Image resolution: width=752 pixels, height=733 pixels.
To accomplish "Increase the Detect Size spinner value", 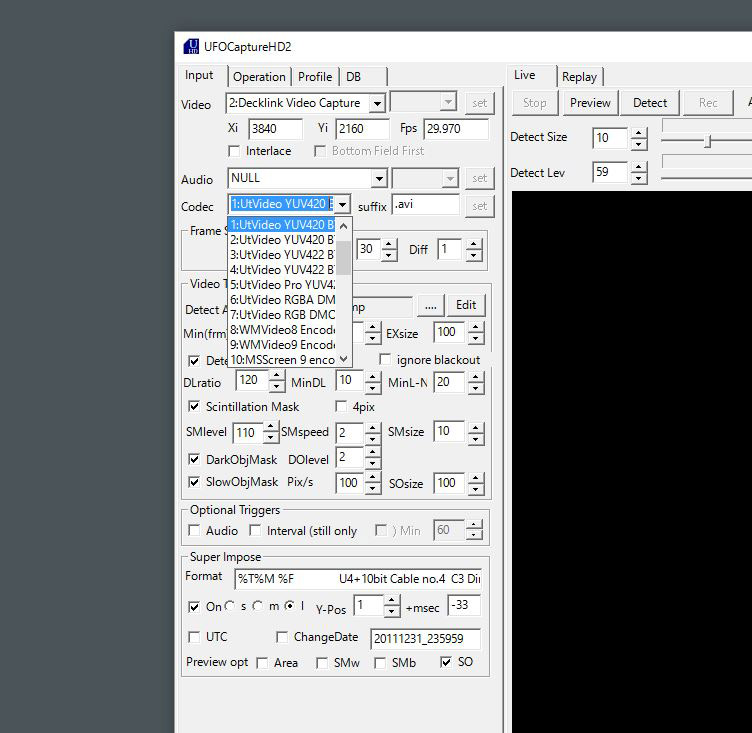I will 639,132.
